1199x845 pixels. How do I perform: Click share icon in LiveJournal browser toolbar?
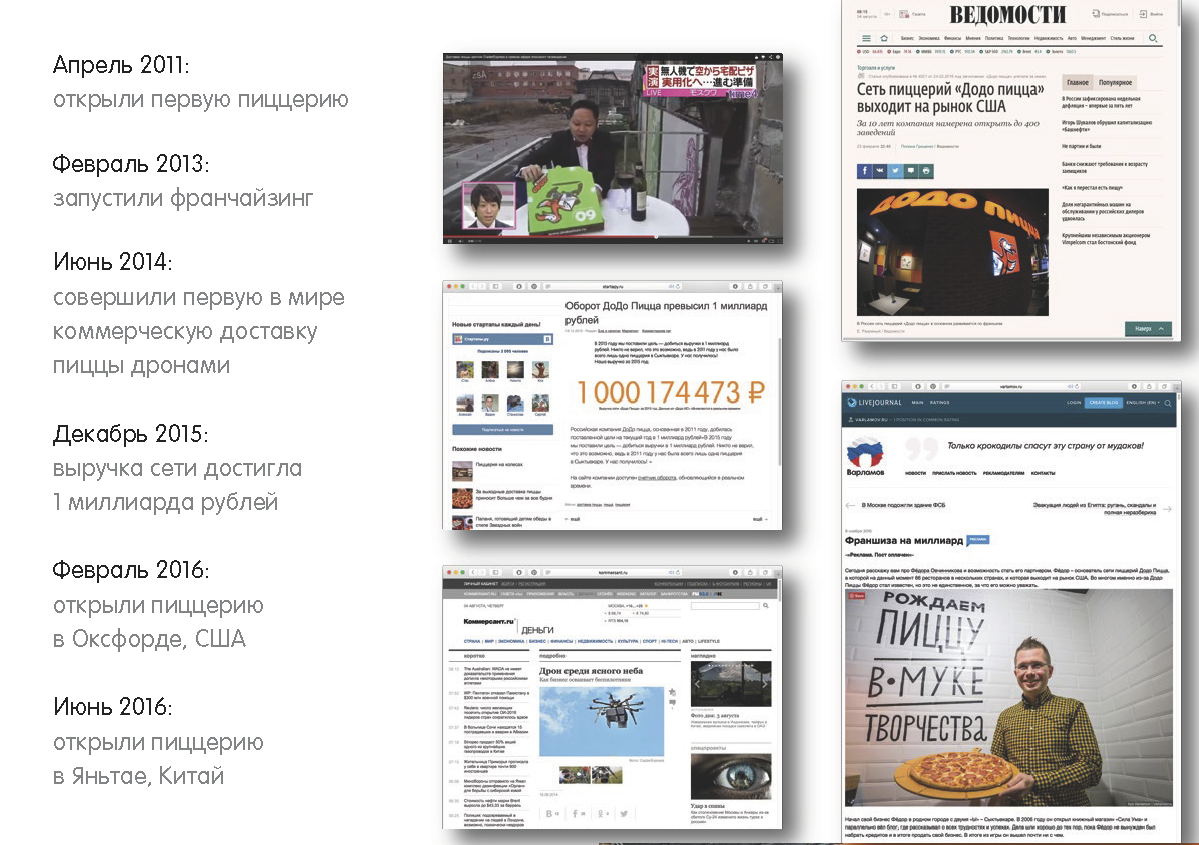[1149, 386]
